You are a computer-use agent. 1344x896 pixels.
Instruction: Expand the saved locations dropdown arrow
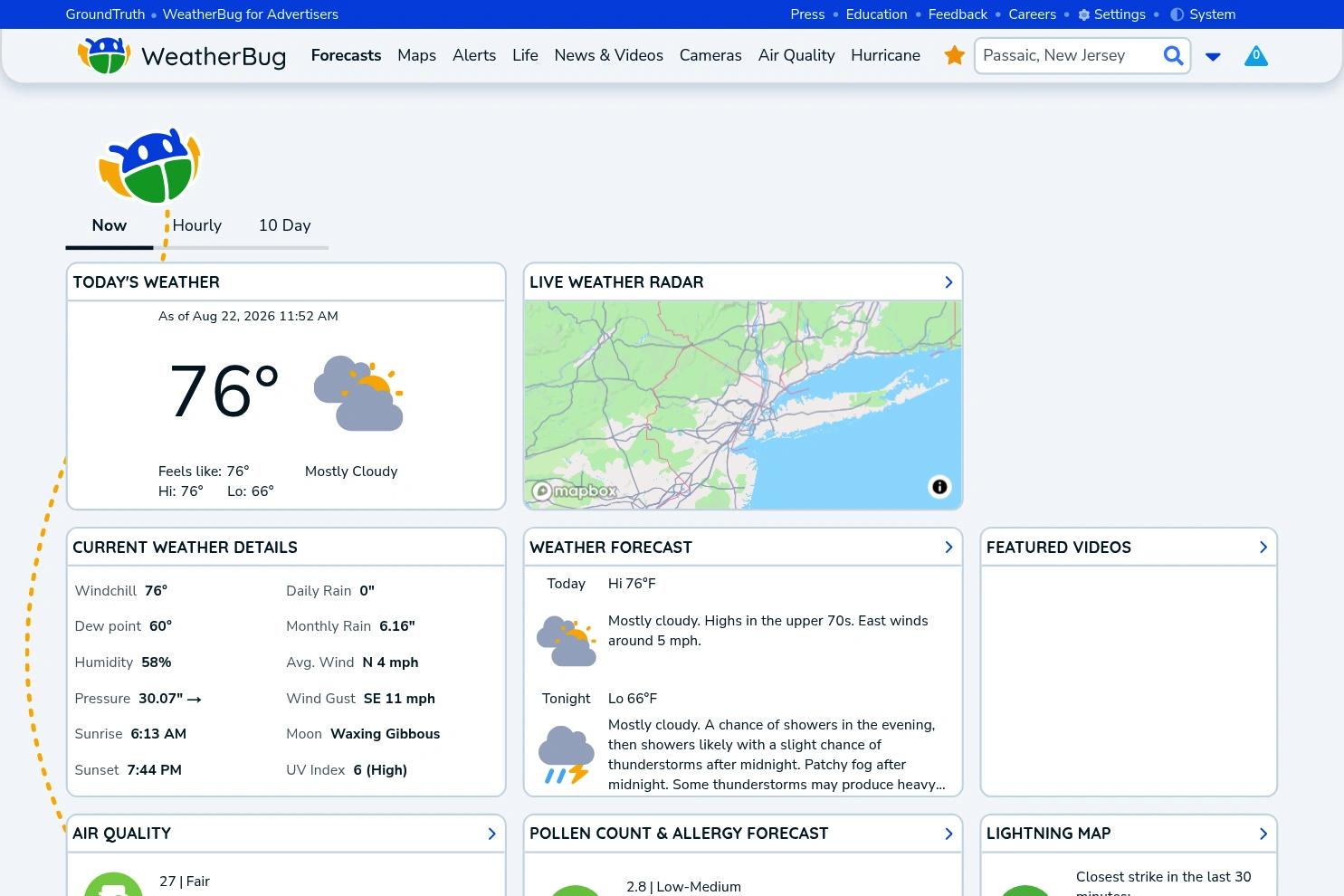[x=1213, y=56]
